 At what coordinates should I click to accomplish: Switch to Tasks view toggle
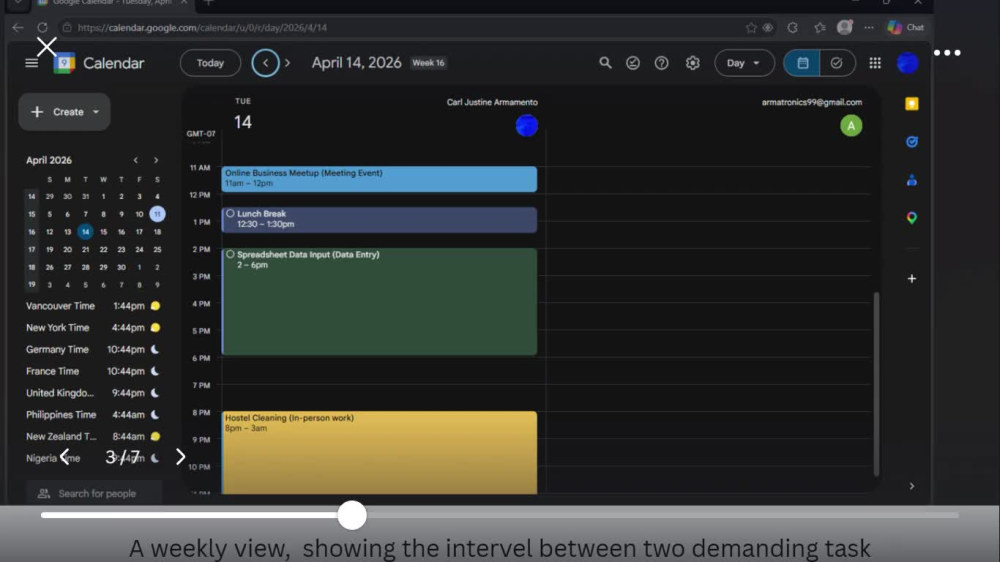point(837,63)
